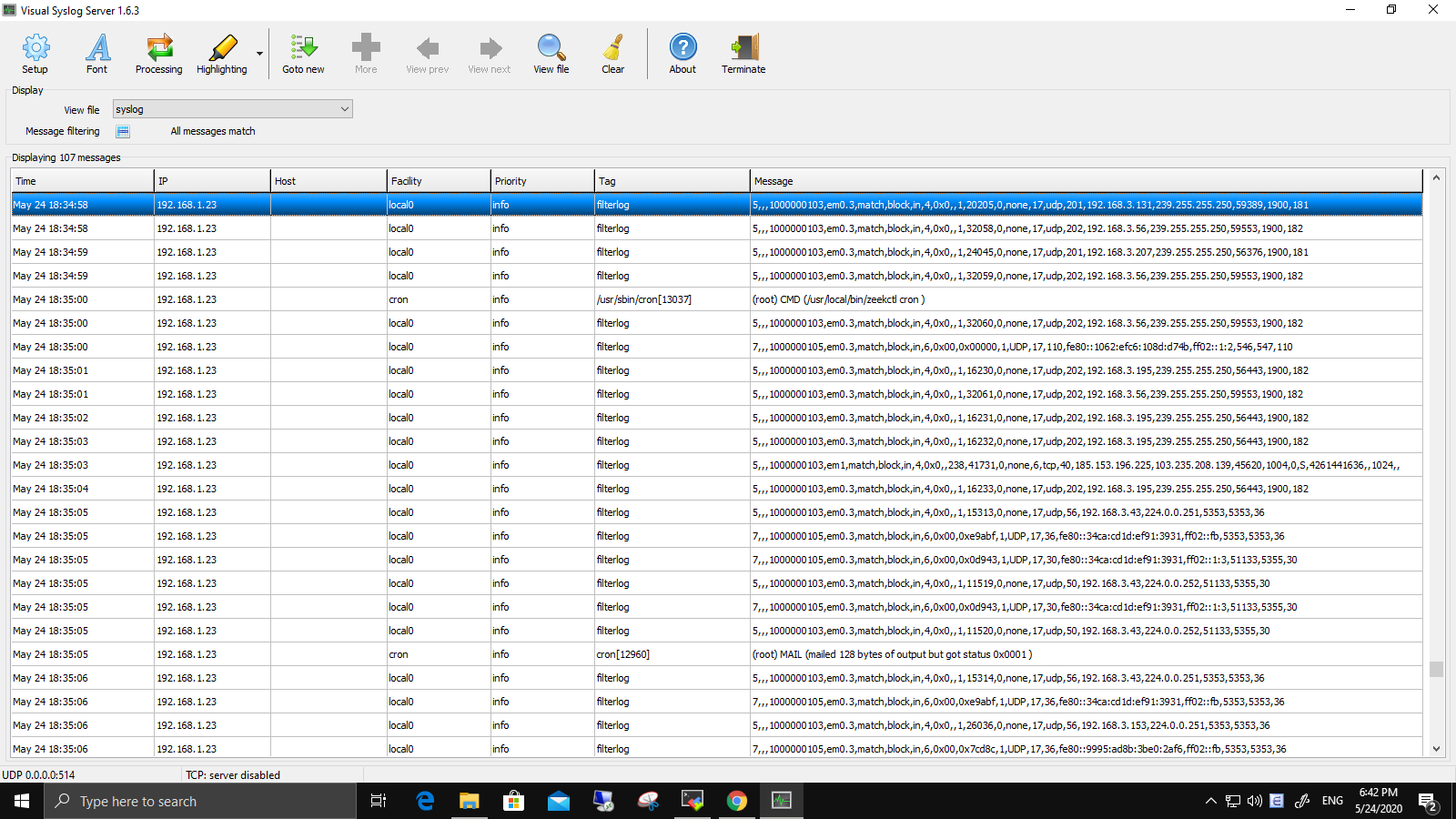Select the root MAIL status 0x0001 message
Screen dimensions: 1456x819
pyautogui.click(x=892, y=654)
